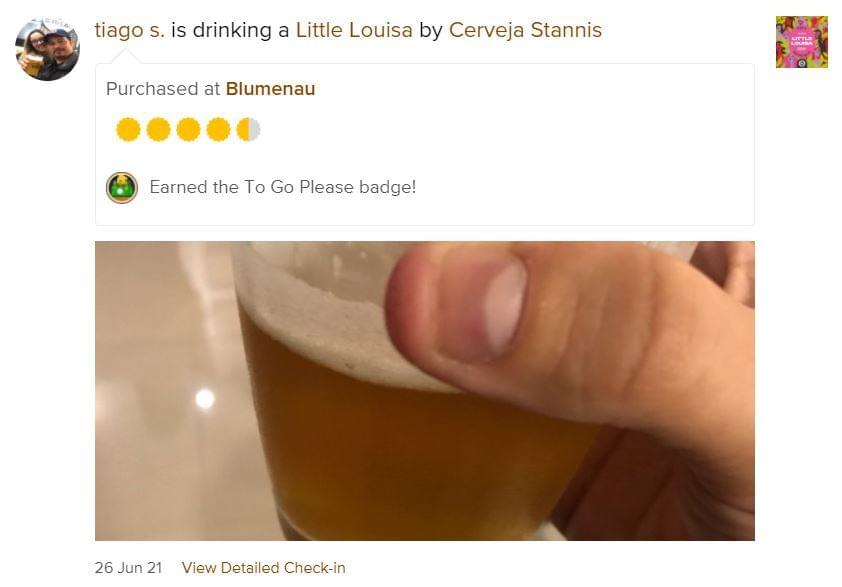Click the fourth rating cap
This screenshot has height=587, width=842.
click(219, 129)
